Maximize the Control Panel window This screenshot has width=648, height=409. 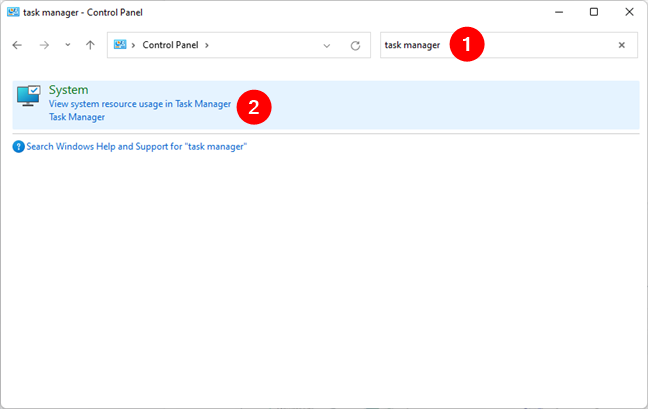(594, 12)
